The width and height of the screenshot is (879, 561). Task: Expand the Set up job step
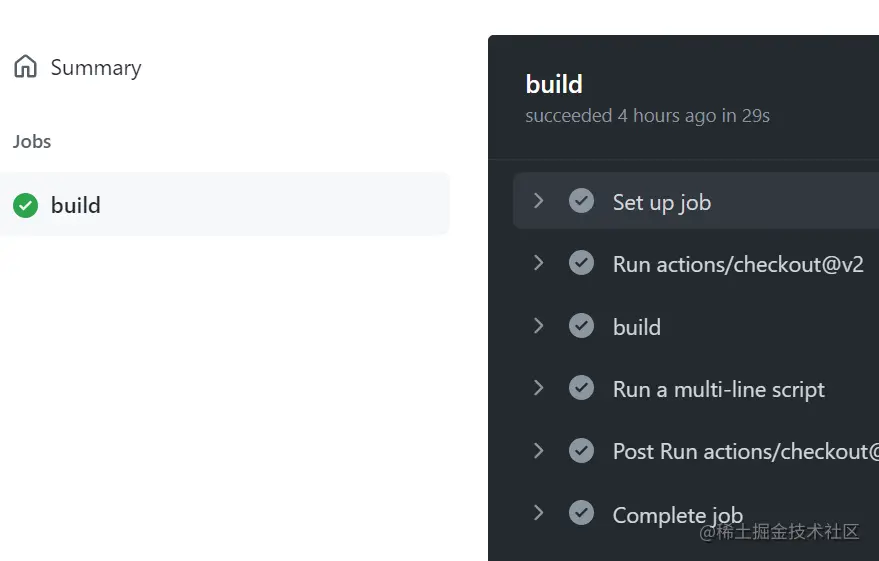click(539, 201)
